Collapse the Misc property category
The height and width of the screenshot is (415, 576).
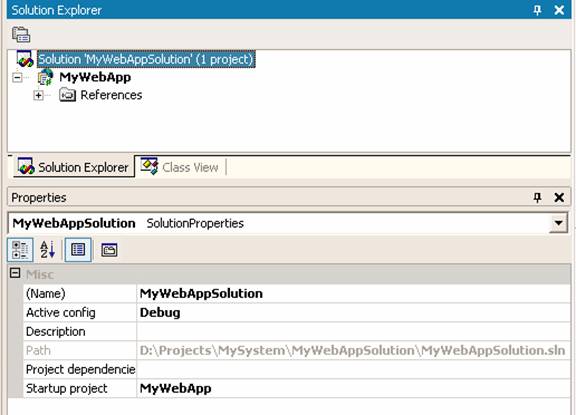point(15,273)
